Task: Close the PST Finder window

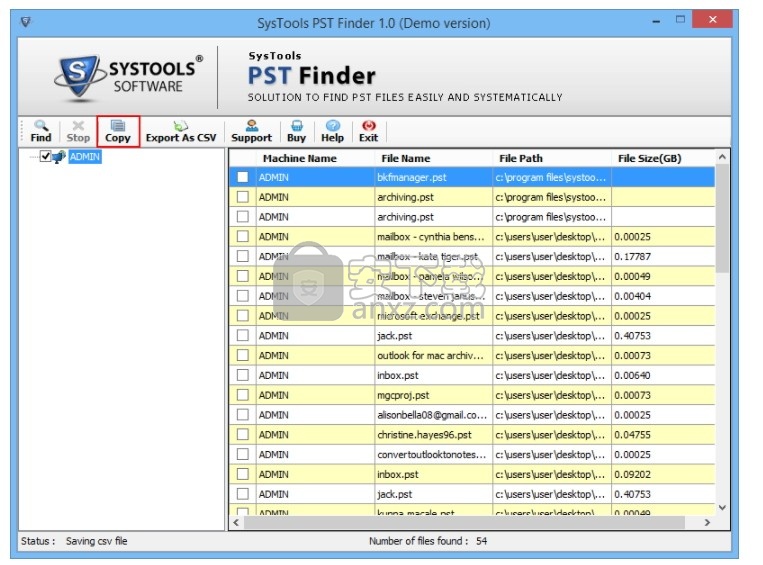Action: 712,19
